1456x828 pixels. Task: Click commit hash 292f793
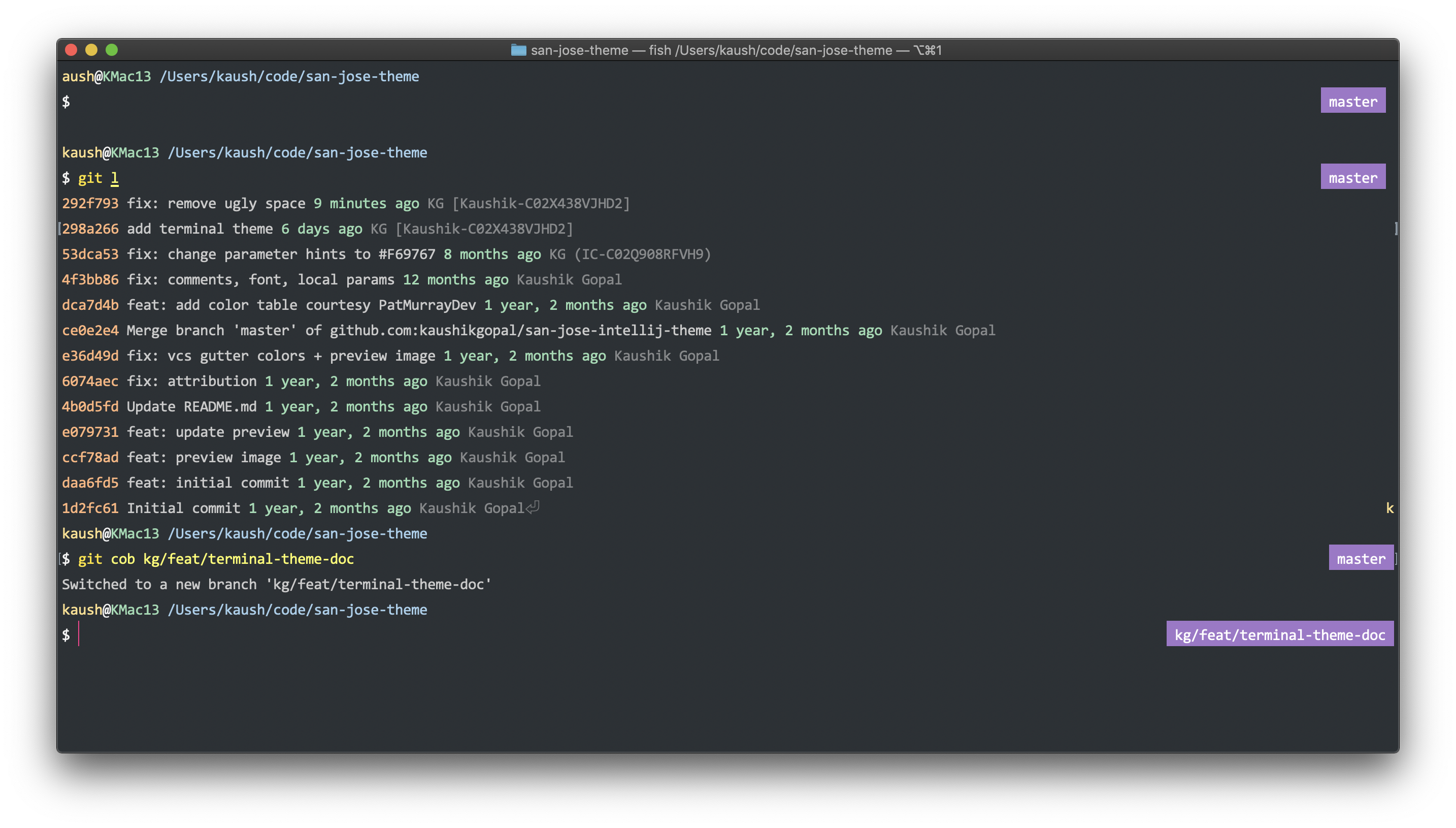(90, 204)
